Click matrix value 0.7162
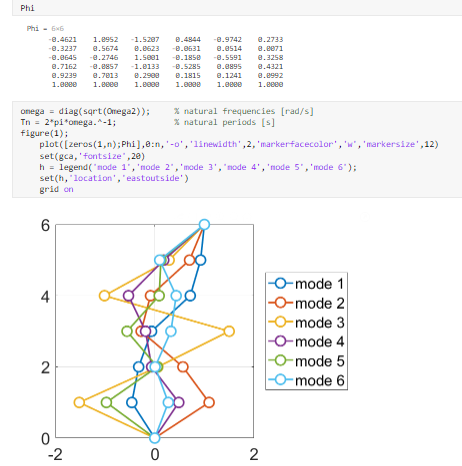Image resolution: width=462 pixels, height=466 pixels. pos(64,66)
